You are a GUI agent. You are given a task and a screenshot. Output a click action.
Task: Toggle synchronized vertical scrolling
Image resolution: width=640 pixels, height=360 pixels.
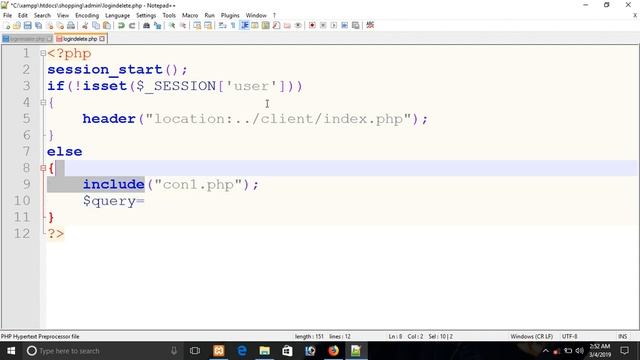click(197, 25)
